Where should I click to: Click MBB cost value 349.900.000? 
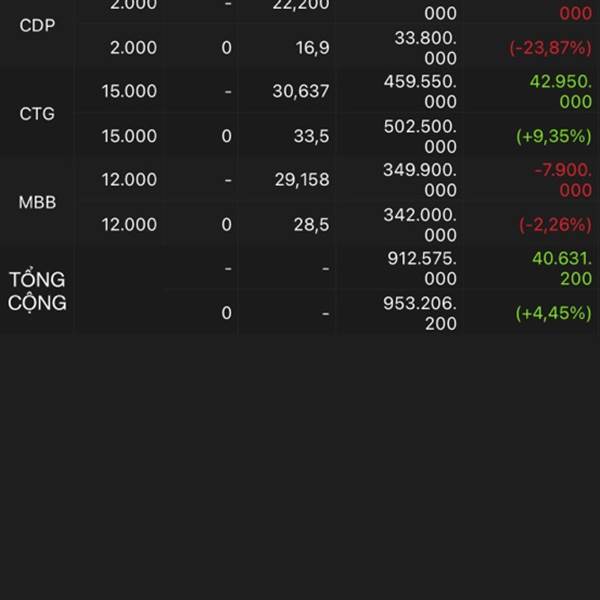(x=420, y=180)
